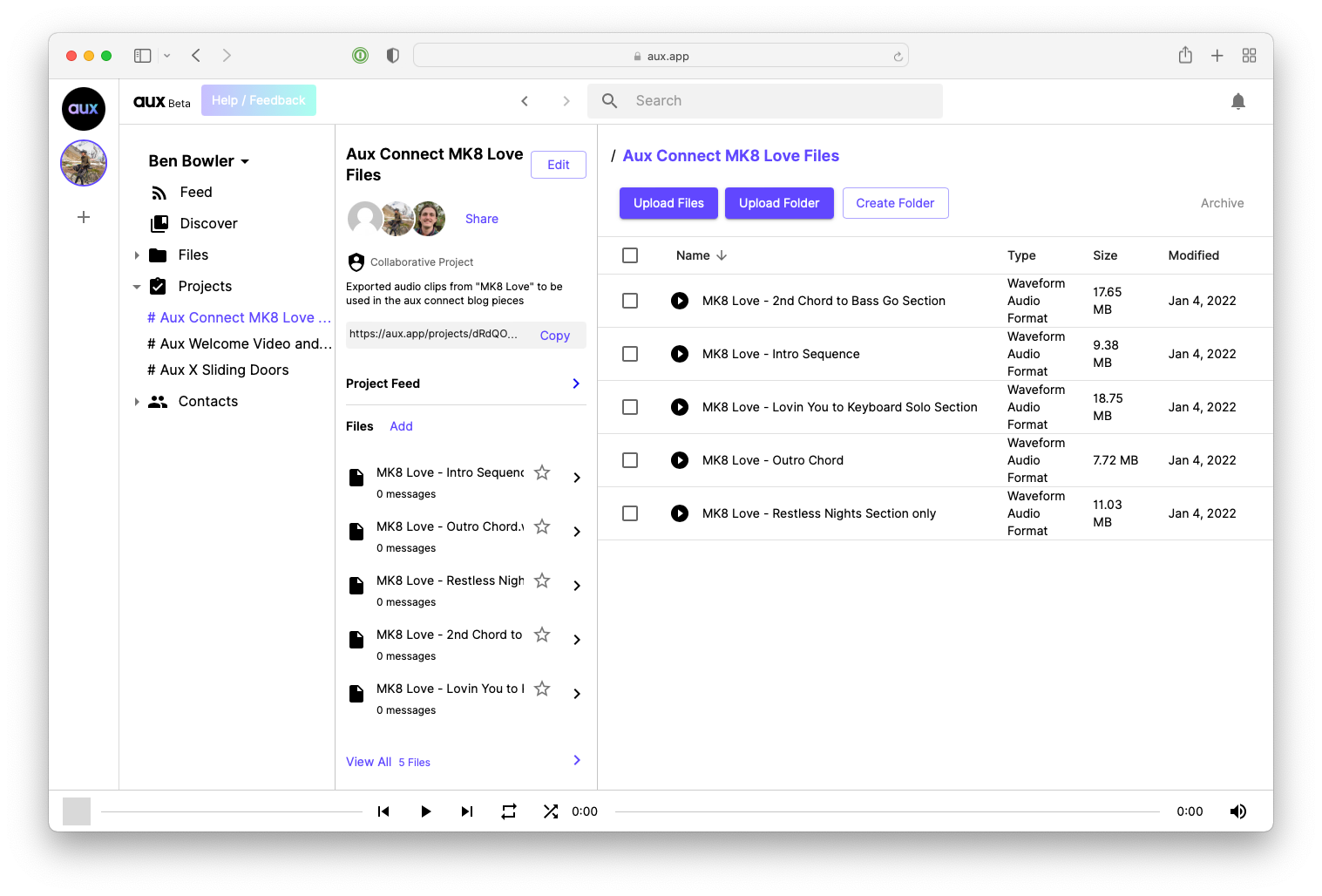1322x896 pixels.
Task: Click the Safari sidebar toggle icon
Action: point(143,56)
